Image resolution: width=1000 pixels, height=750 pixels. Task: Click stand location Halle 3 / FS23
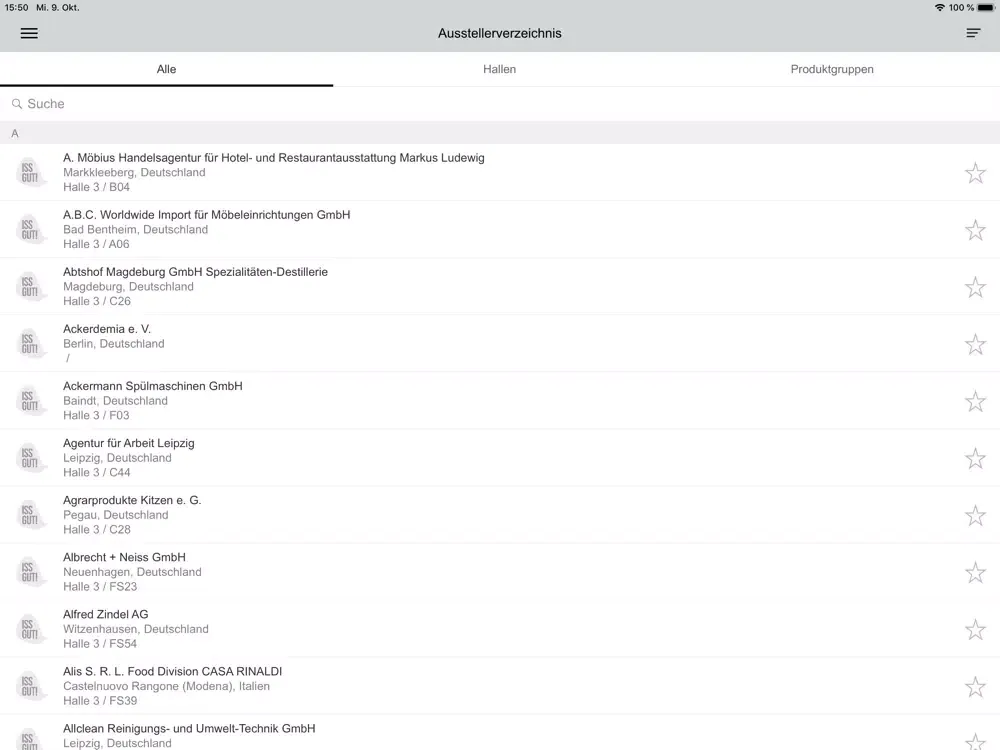pyautogui.click(x=100, y=587)
